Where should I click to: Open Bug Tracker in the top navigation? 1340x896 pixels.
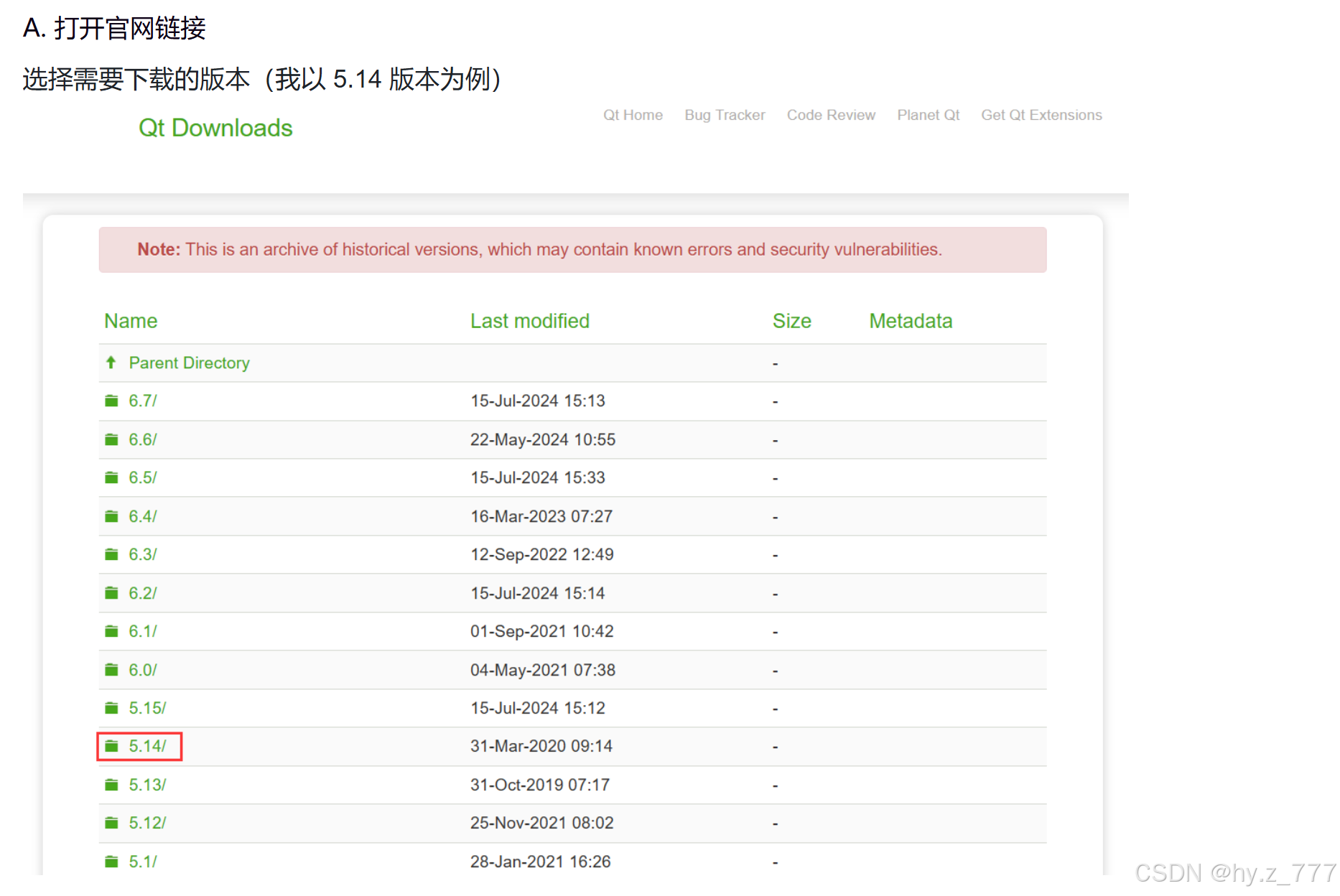pos(725,115)
